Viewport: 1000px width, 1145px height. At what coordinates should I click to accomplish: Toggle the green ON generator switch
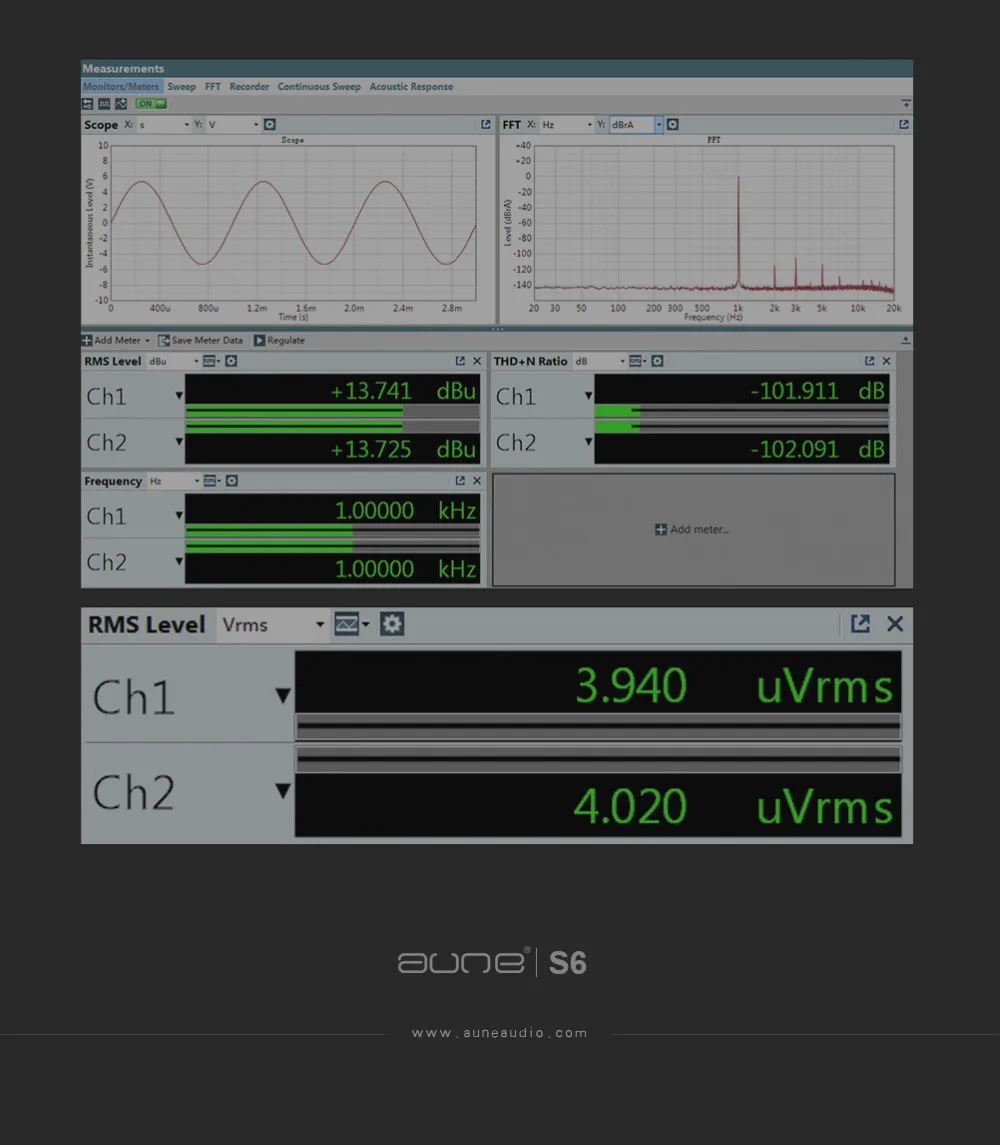(150, 104)
